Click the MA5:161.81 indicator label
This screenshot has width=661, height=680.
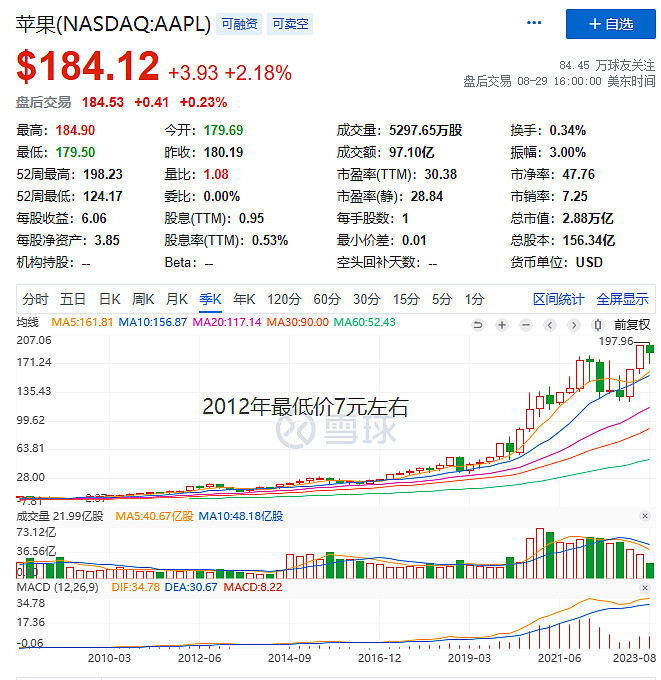pos(82,322)
